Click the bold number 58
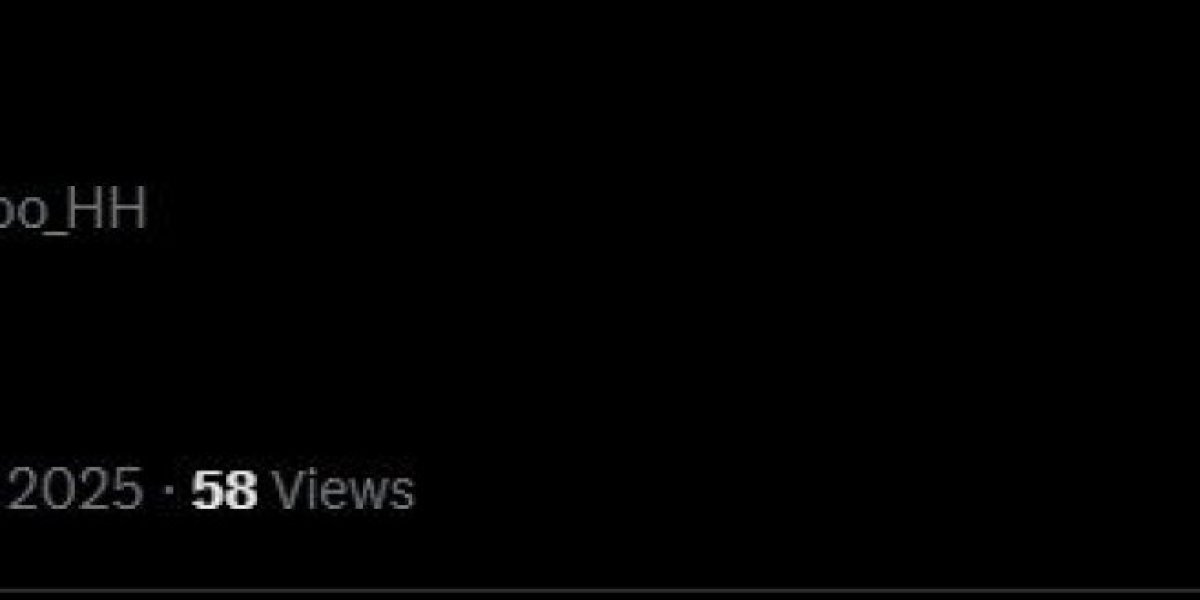Image resolution: width=1200 pixels, height=600 pixels. click(x=225, y=491)
